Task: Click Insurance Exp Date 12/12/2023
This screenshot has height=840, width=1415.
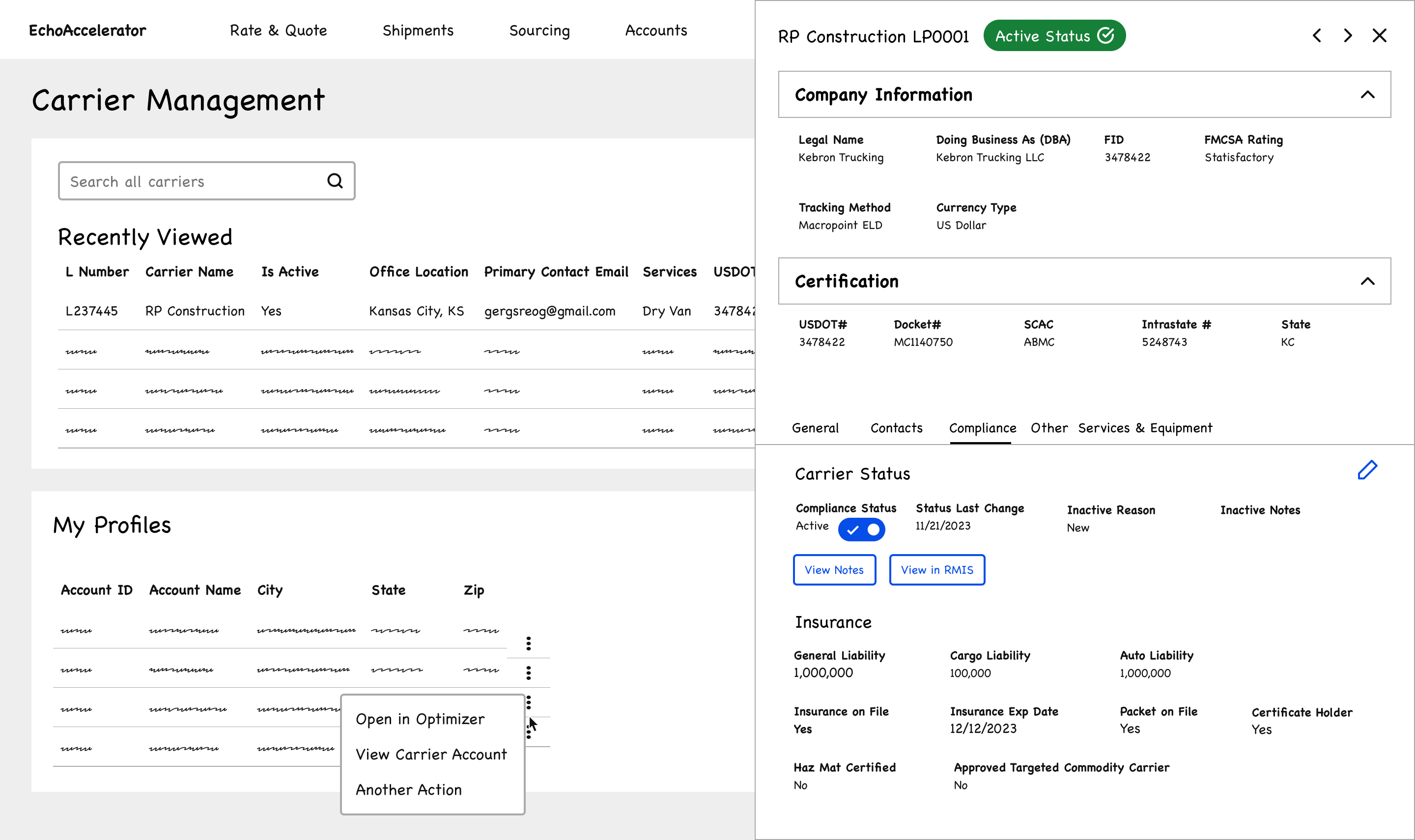Action: coord(983,728)
